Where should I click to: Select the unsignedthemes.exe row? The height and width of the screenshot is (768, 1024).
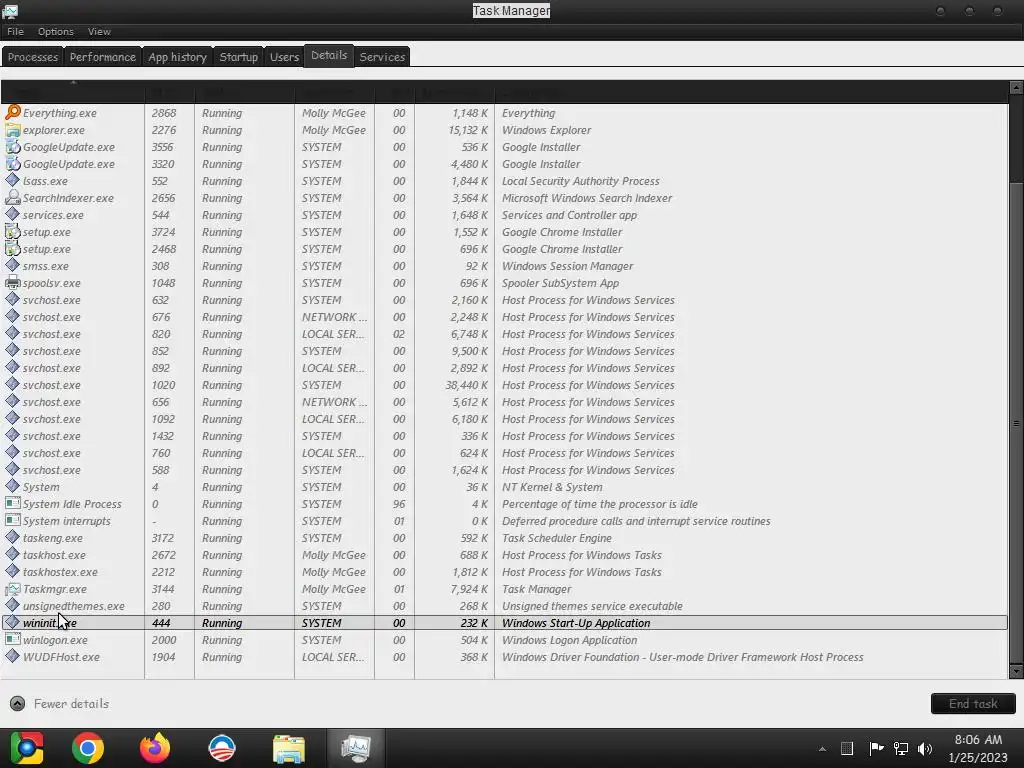point(504,605)
